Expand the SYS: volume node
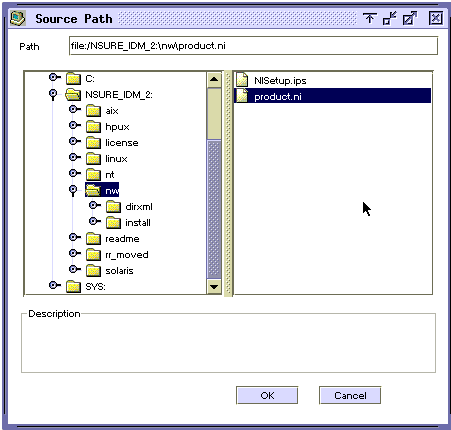Screen dimensions: 451x430 [x=54, y=285]
